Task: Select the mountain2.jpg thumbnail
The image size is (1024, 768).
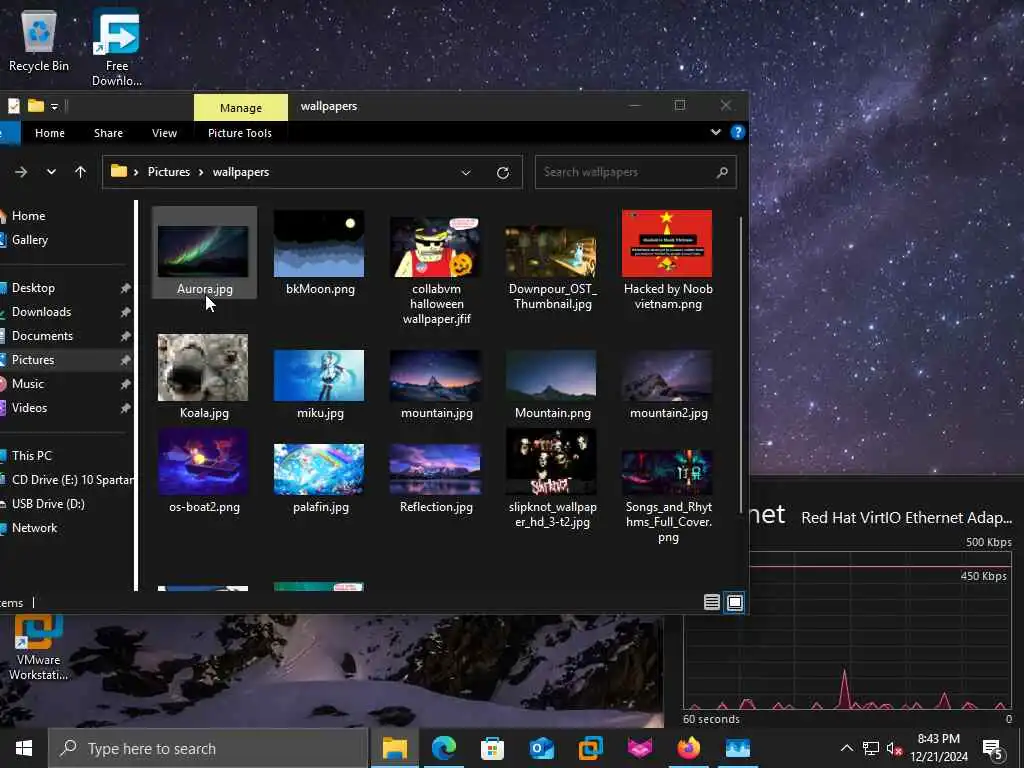Action: [x=667, y=376]
